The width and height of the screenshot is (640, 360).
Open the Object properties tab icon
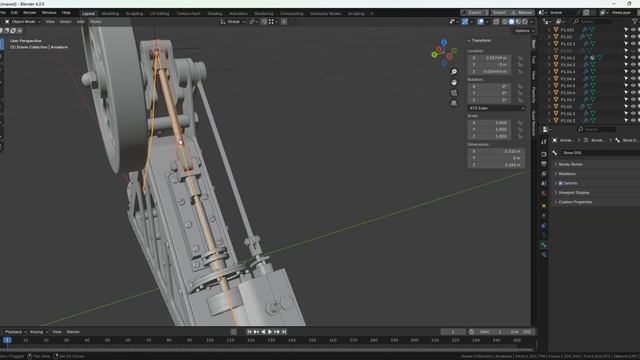coord(544,206)
